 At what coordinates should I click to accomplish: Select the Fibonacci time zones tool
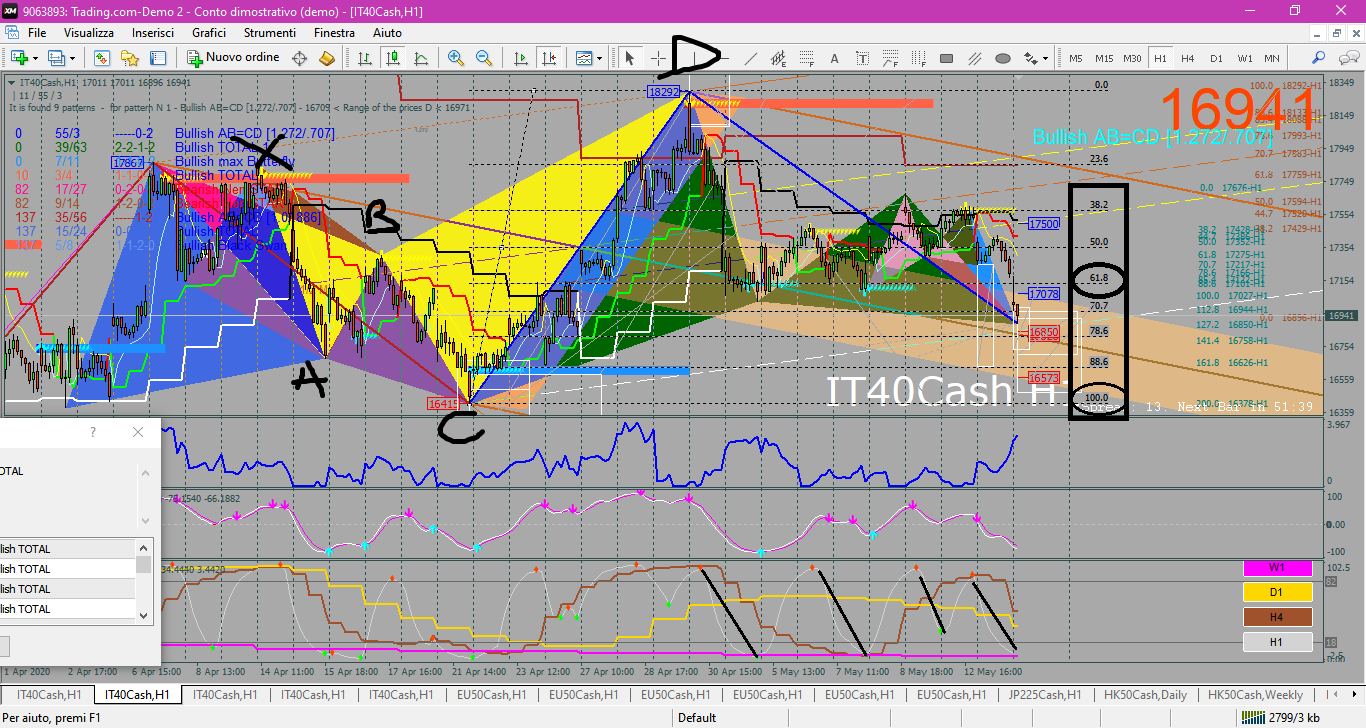point(919,58)
